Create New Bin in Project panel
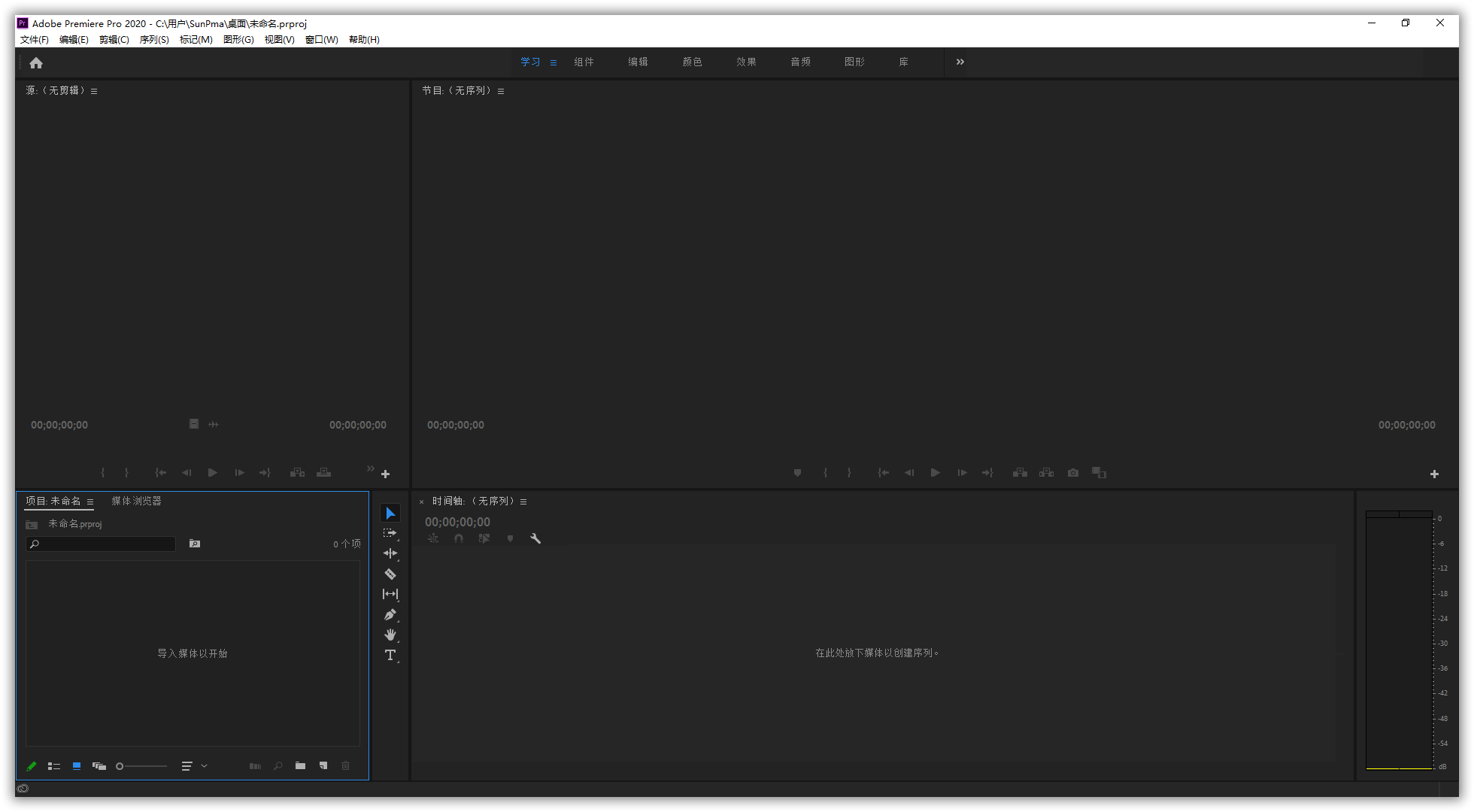The height and width of the screenshot is (812, 1474). coord(300,766)
